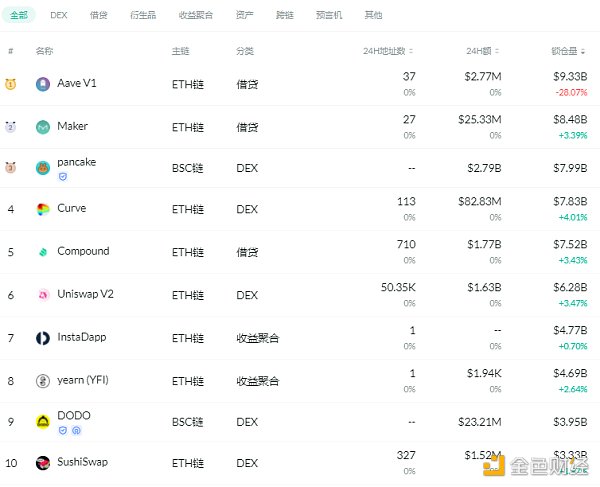Screen dimensions: 600x487
Task: Click the DODO logo icon
Action: pos(43,421)
